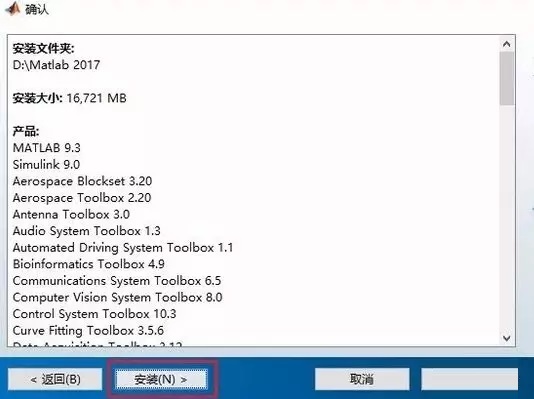Click the scrollbar down arrow

click(507, 338)
